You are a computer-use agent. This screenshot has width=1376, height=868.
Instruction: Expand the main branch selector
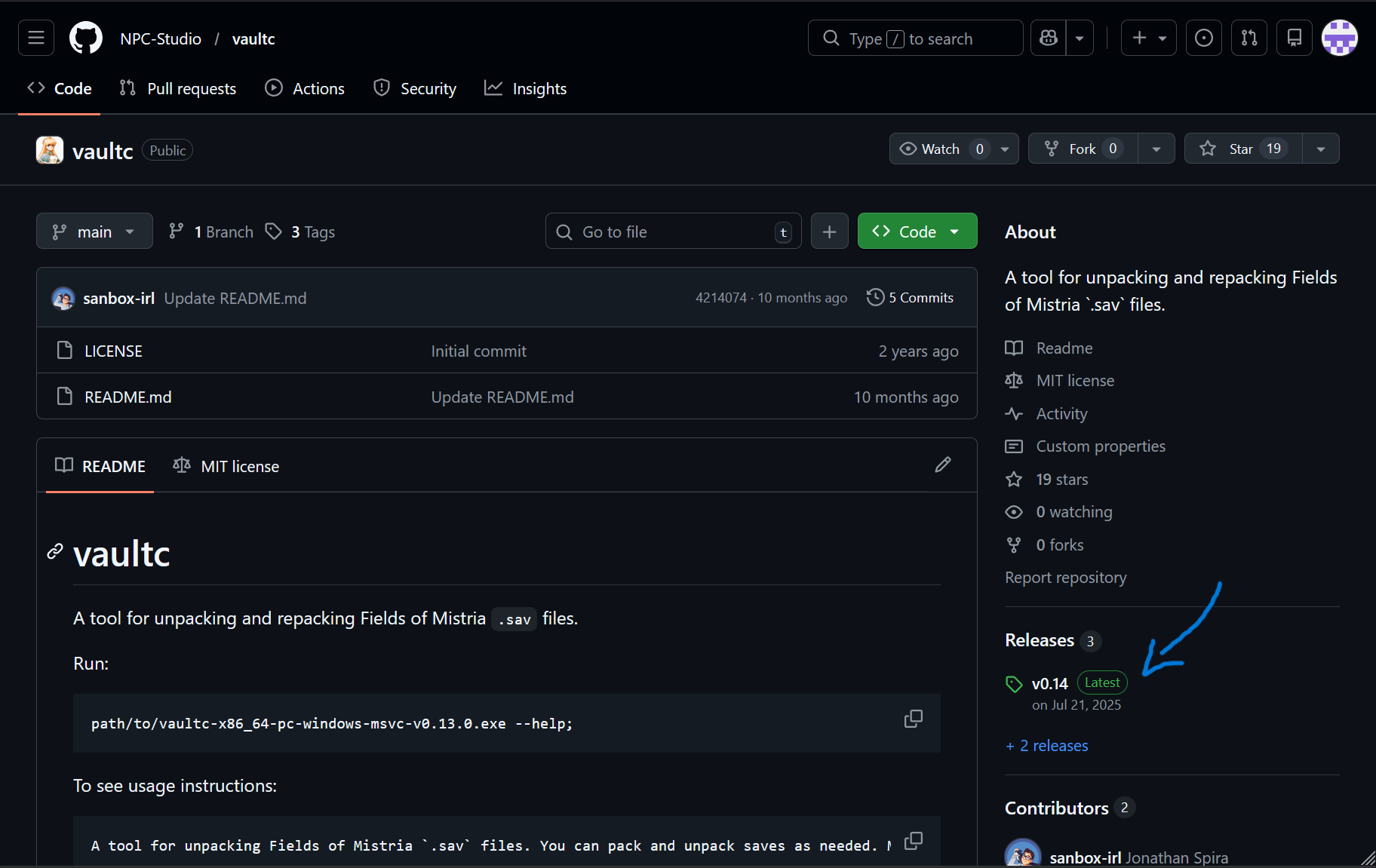click(x=94, y=232)
